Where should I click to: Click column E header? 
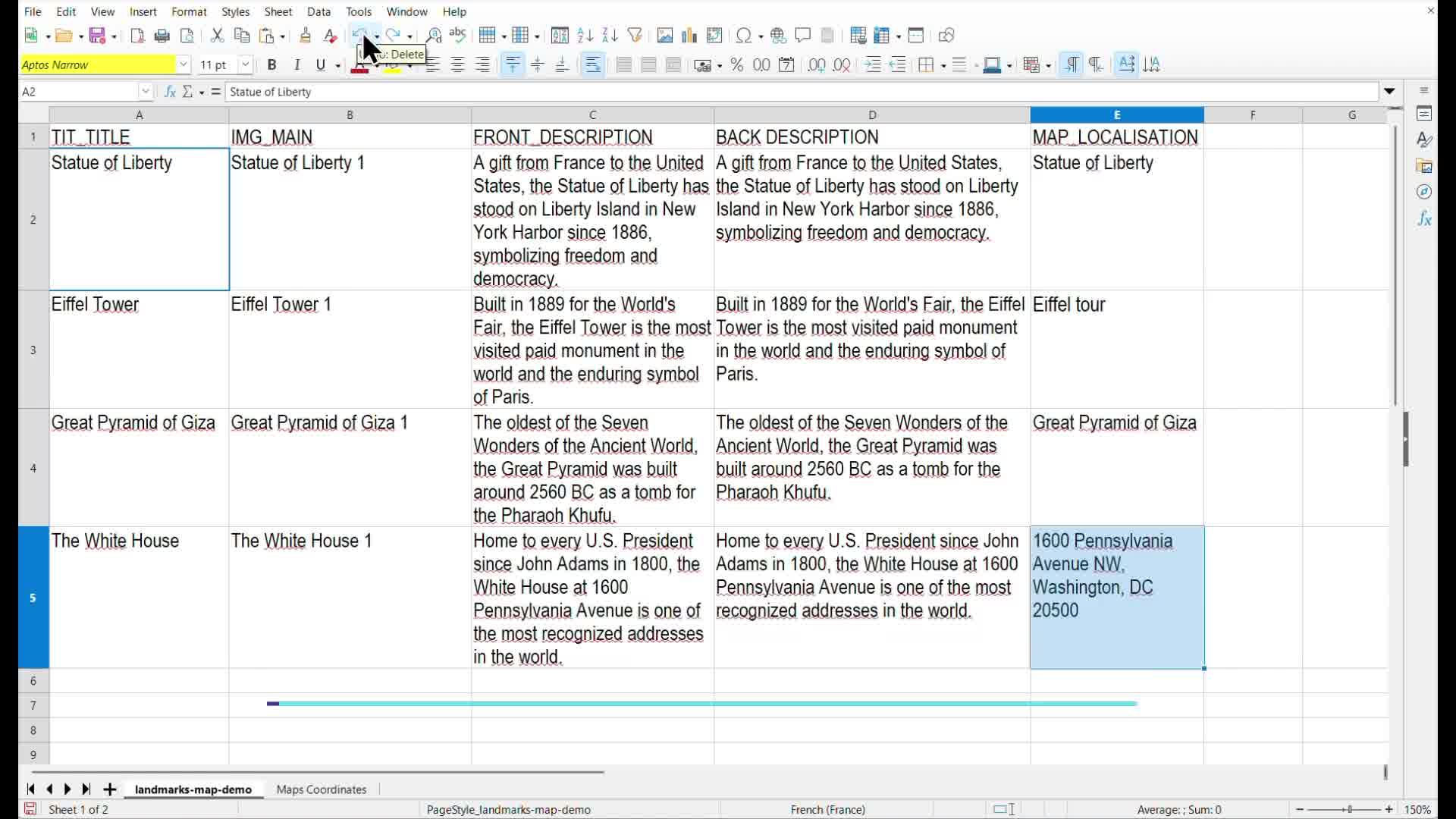[x=1117, y=115]
